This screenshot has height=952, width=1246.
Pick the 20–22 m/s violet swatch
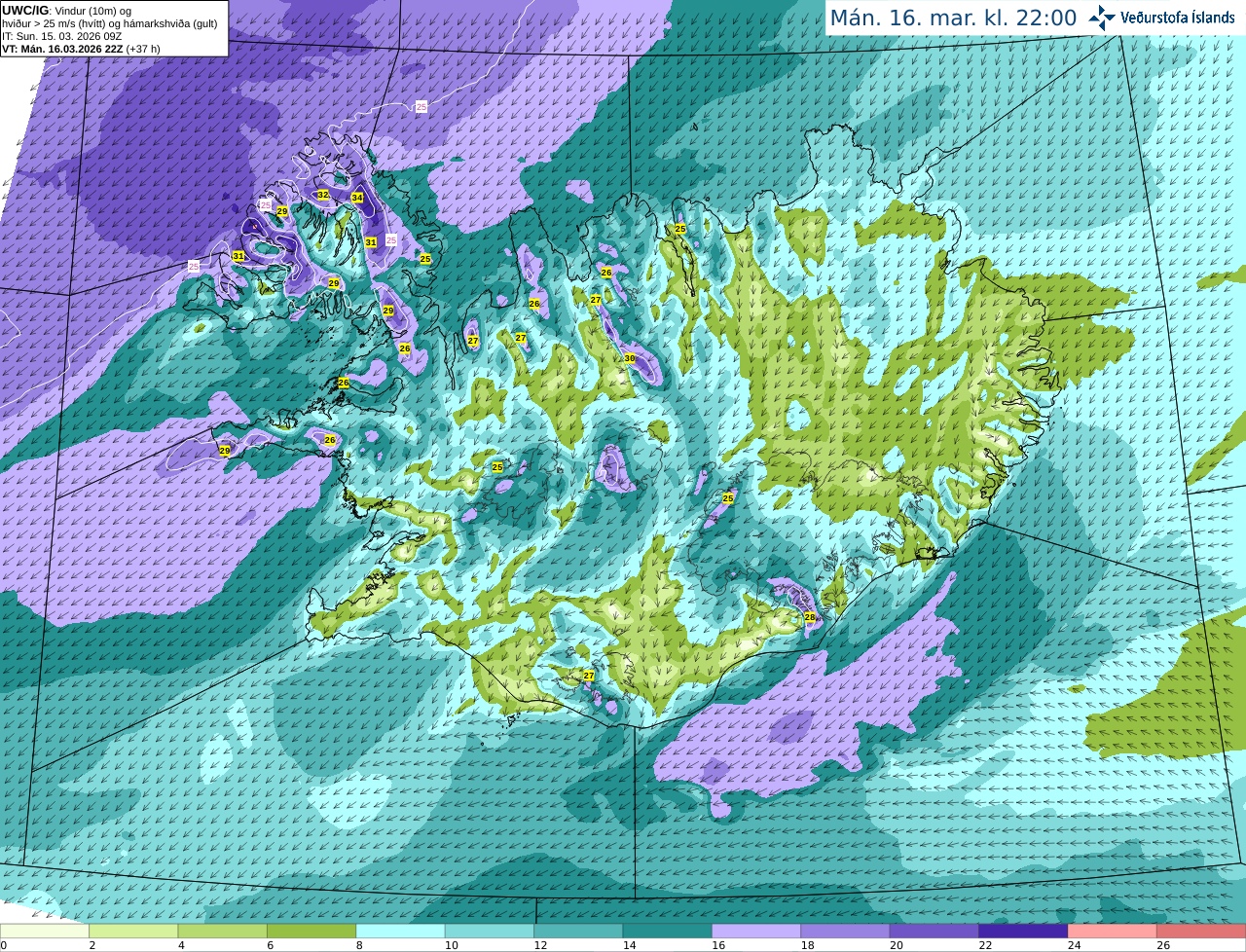click(x=934, y=931)
